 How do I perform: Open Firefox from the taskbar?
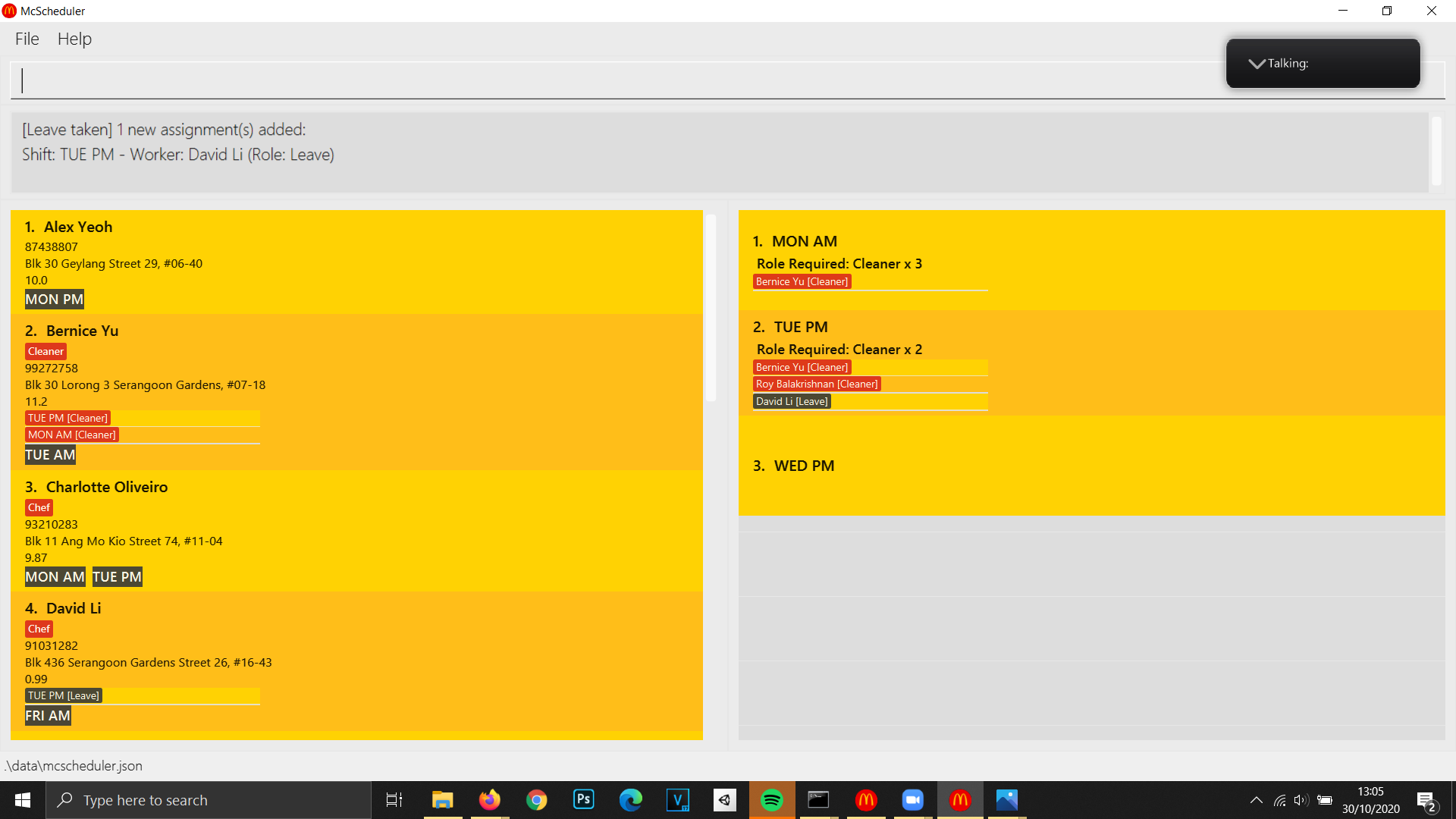(x=489, y=800)
